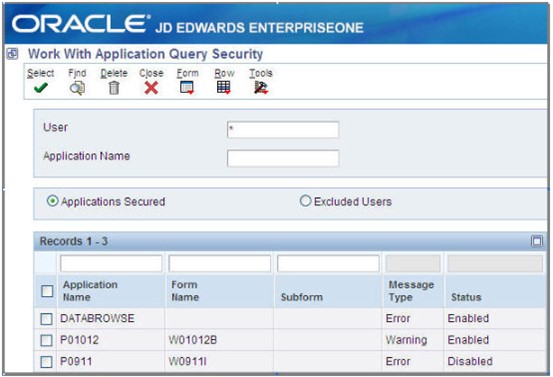Click the Warning message type cell
553x377 pixels.
[406, 340]
